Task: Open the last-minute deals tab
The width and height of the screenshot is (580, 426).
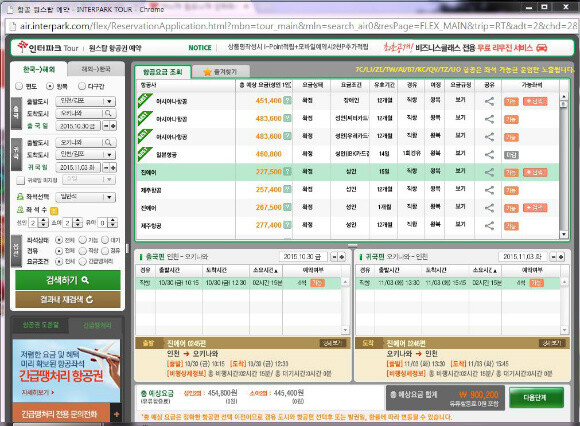Action: pos(96,325)
